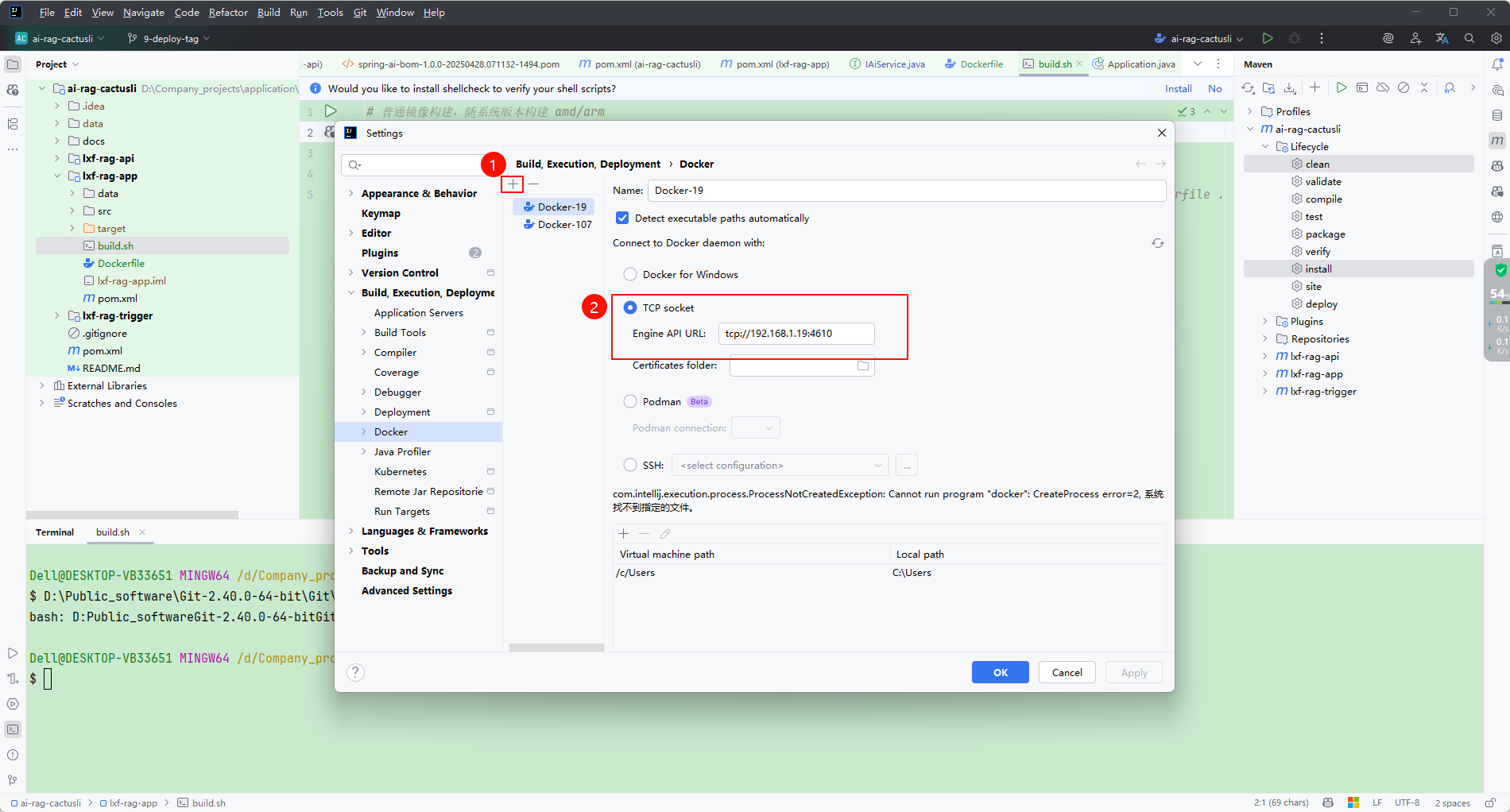Click Install link for shellcheck
This screenshot has height=812, width=1510.
pos(1178,88)
